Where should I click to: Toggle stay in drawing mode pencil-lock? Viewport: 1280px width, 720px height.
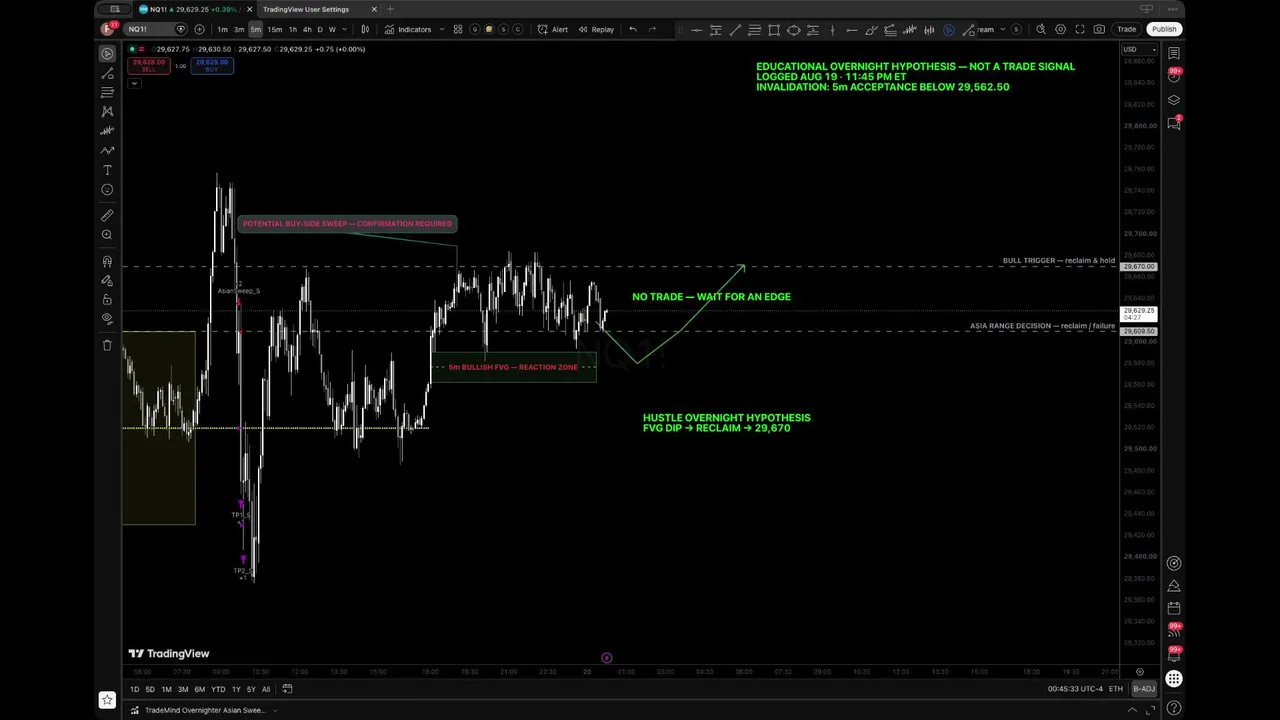107,280
